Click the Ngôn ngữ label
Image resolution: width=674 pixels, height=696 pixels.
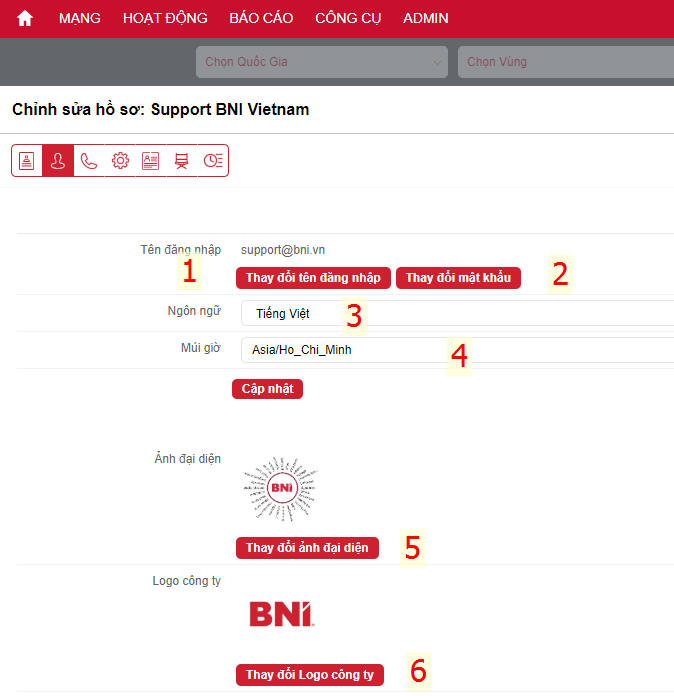point(194,311)
